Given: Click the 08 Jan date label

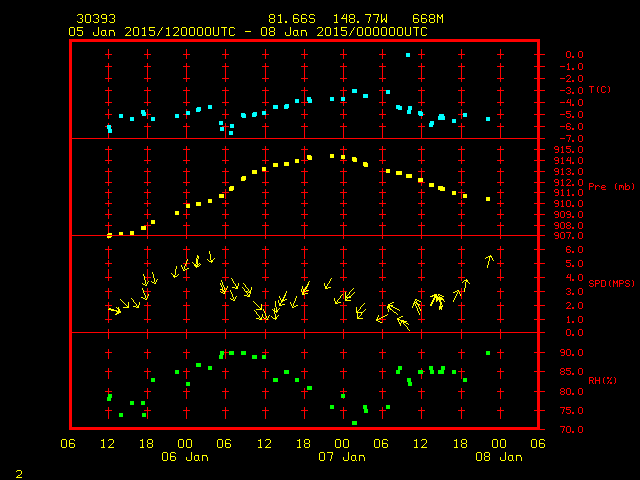Looking at the screenshot, I should pos(499,457).
